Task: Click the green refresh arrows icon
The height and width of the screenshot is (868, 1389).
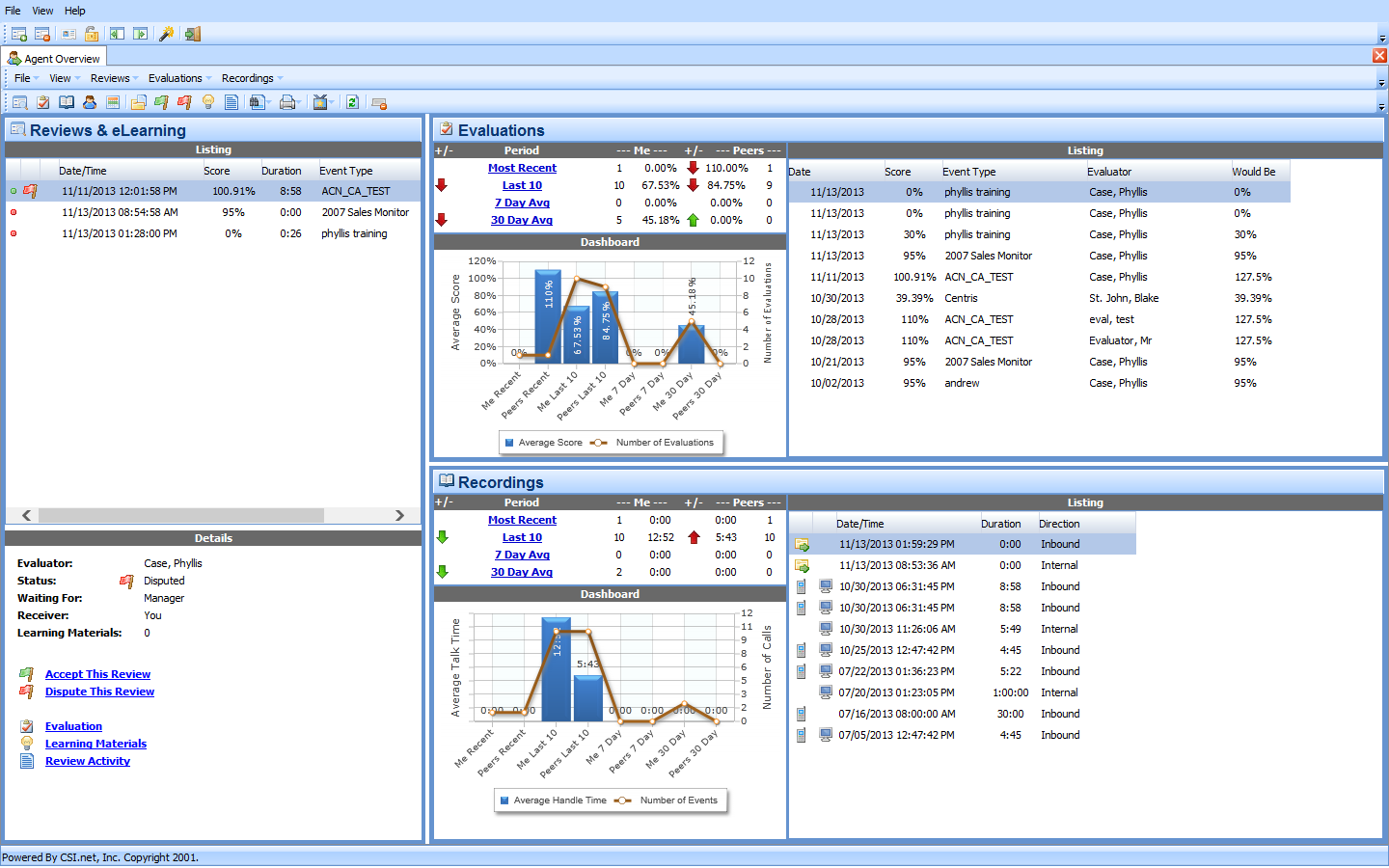Action: point(352,102)
